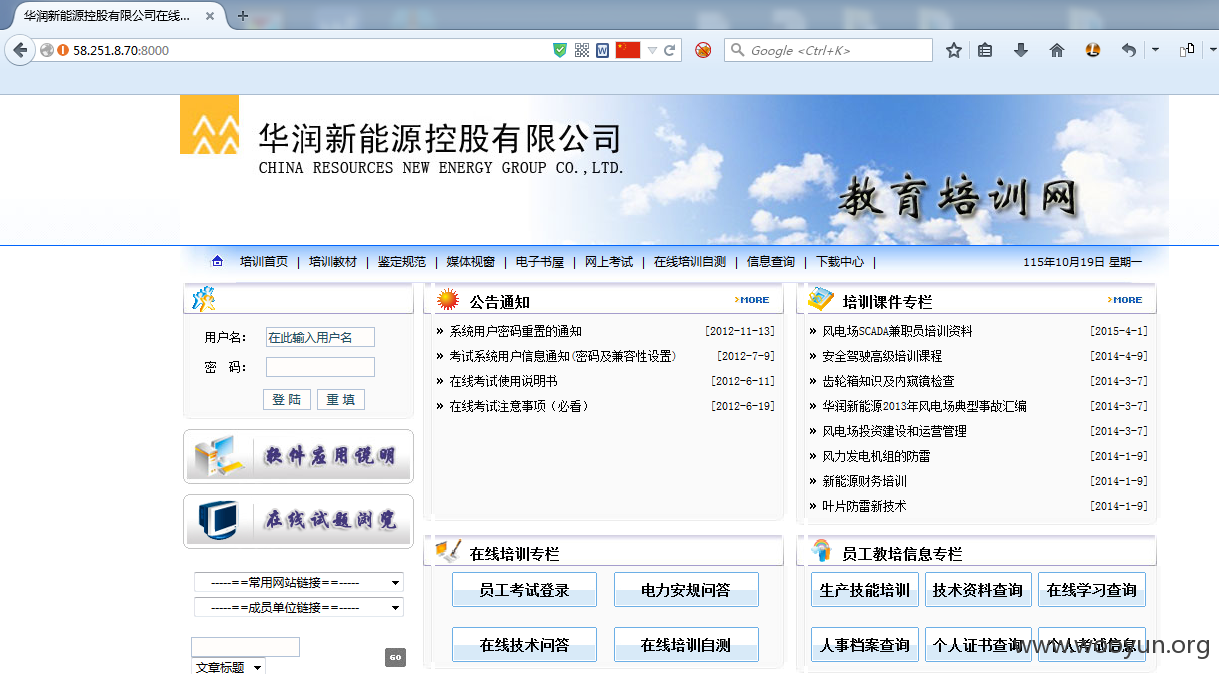This screenshot has width=1219, height=674.
Task: Click the 重填 reset button
Action: (341, 399)
